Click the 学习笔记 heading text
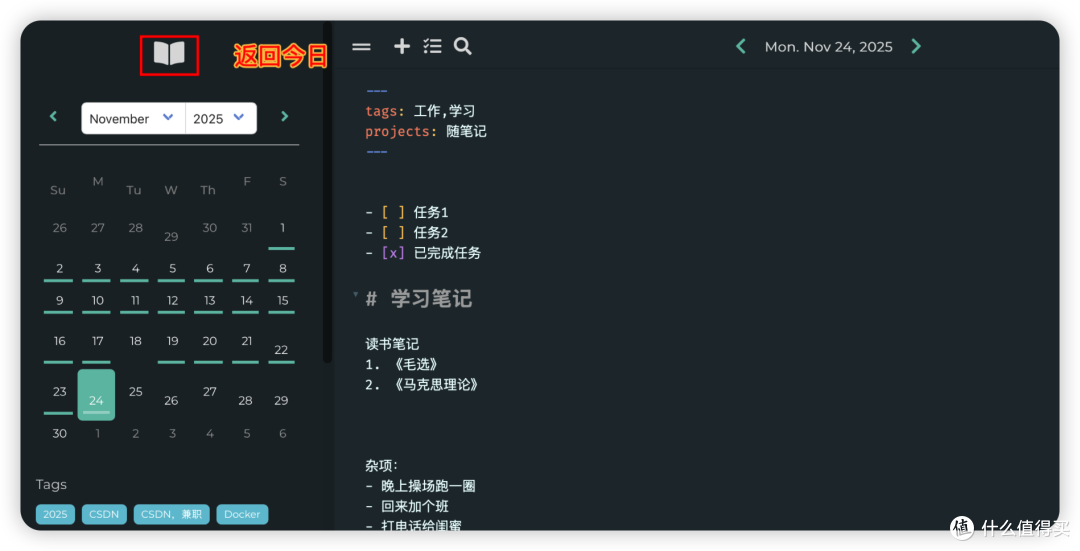 coord(431,299)
